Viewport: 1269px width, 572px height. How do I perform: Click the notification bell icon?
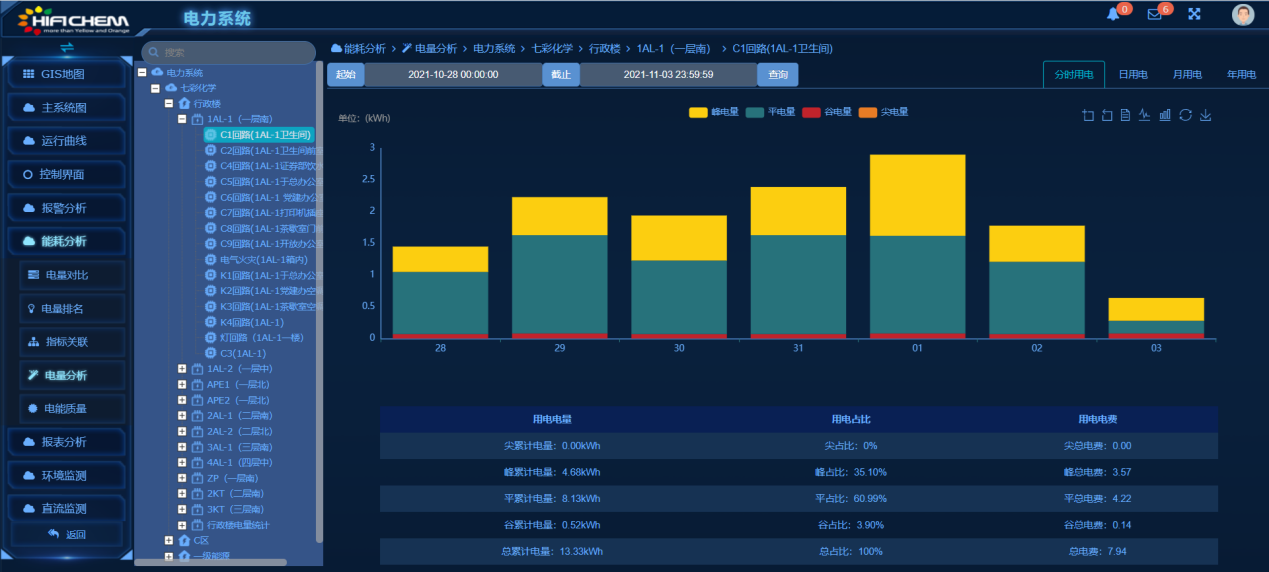(x=1113, y=14)
